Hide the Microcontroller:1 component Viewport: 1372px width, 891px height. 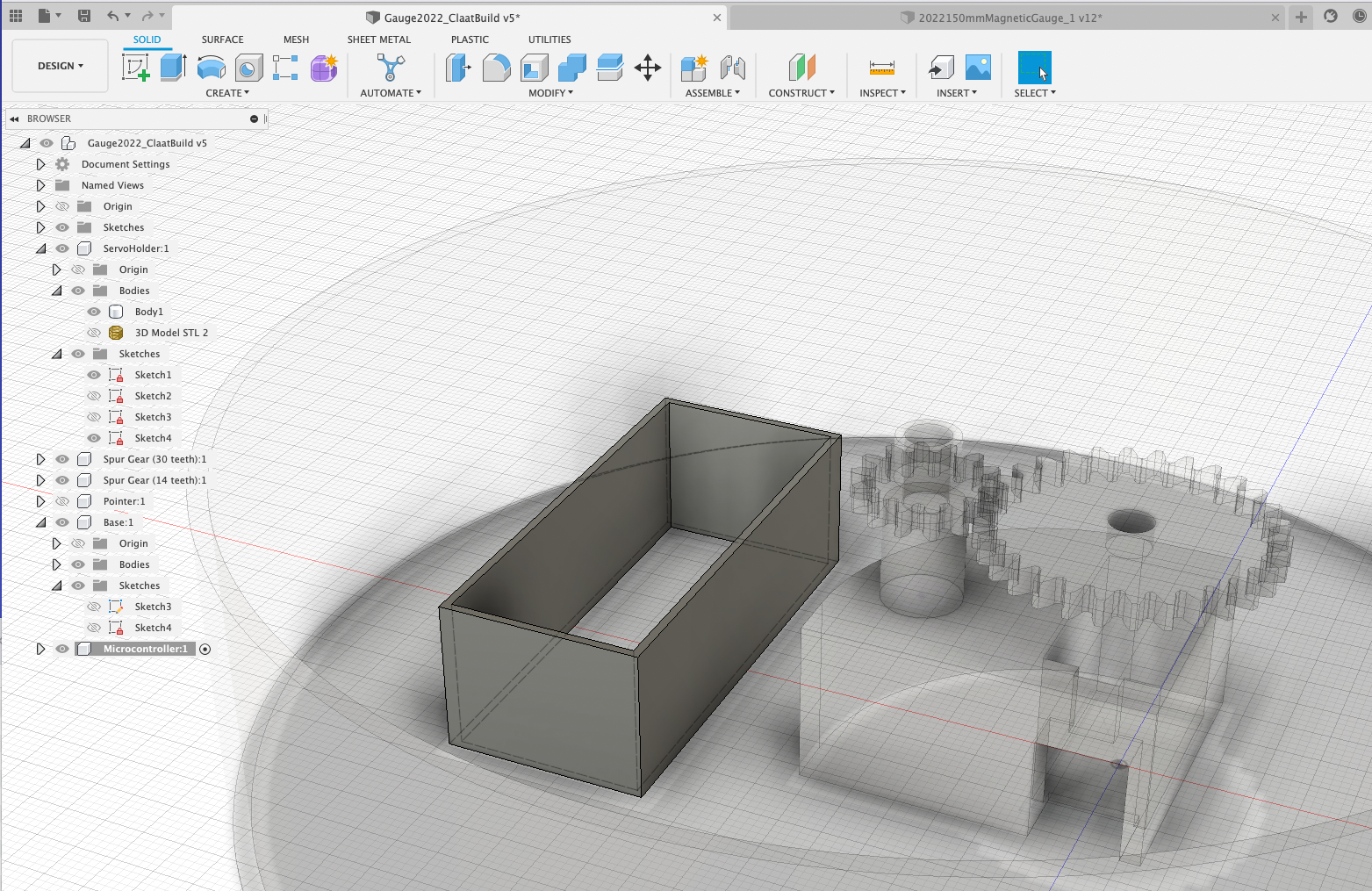(62, 649)
